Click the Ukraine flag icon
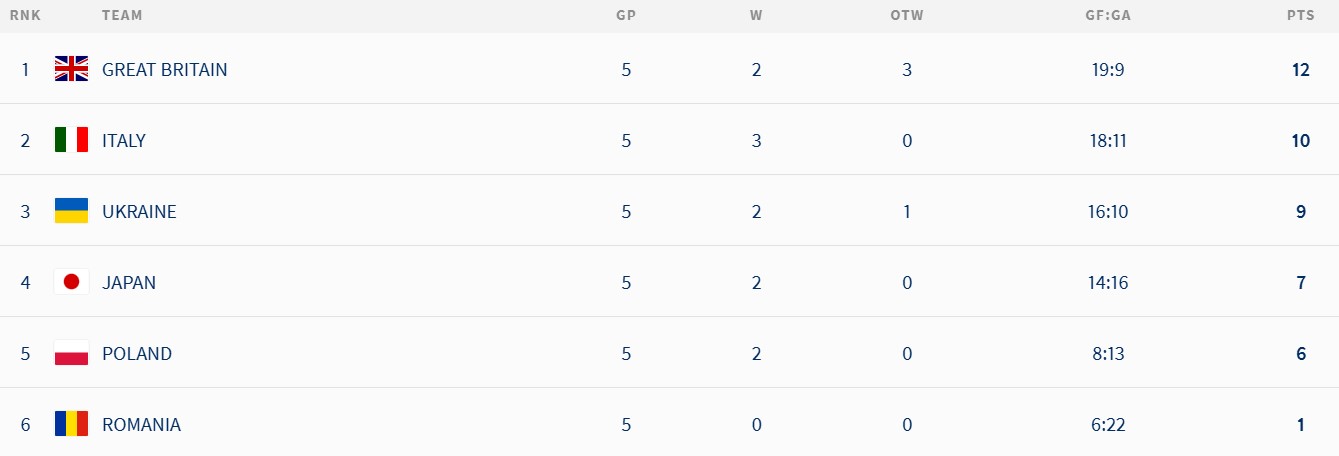Viewport: 1339px width, 456px height. point(71,211)
